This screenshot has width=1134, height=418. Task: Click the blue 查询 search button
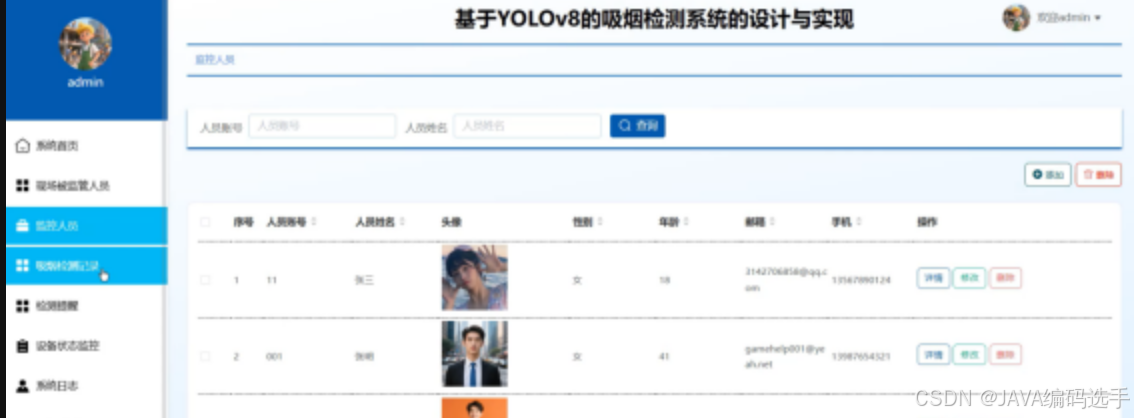point(637,126)
